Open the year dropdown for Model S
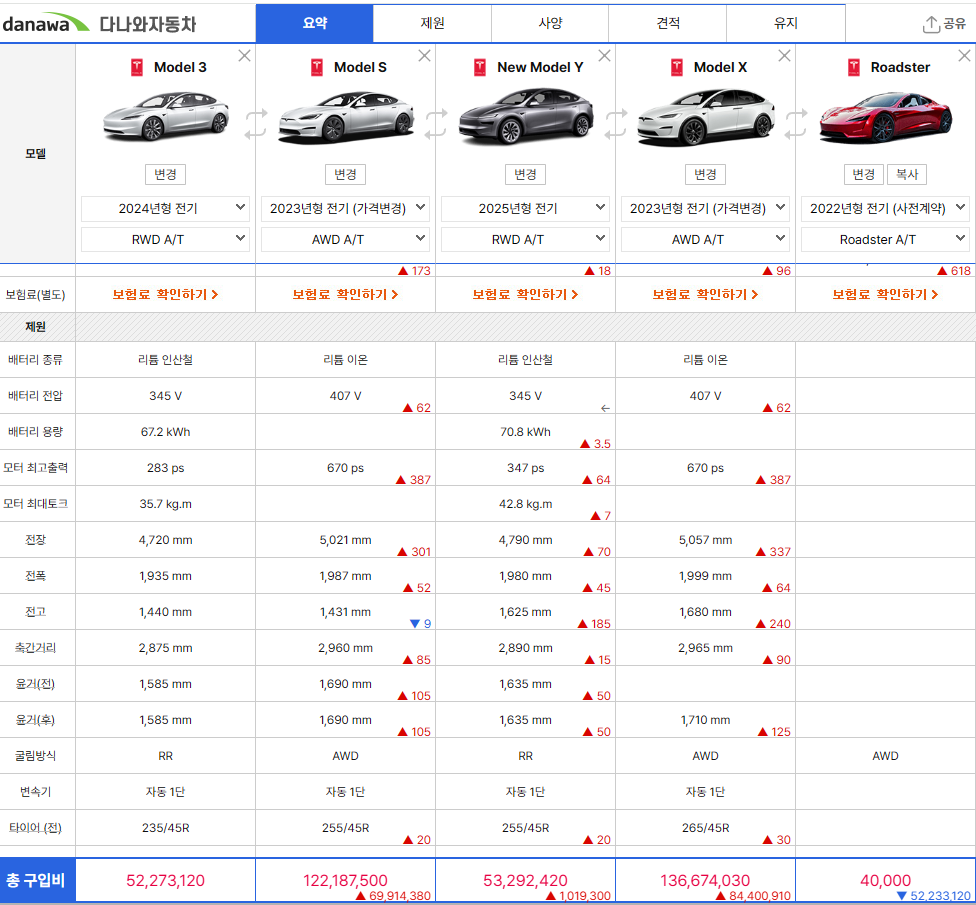 click(x=345, y=209)
